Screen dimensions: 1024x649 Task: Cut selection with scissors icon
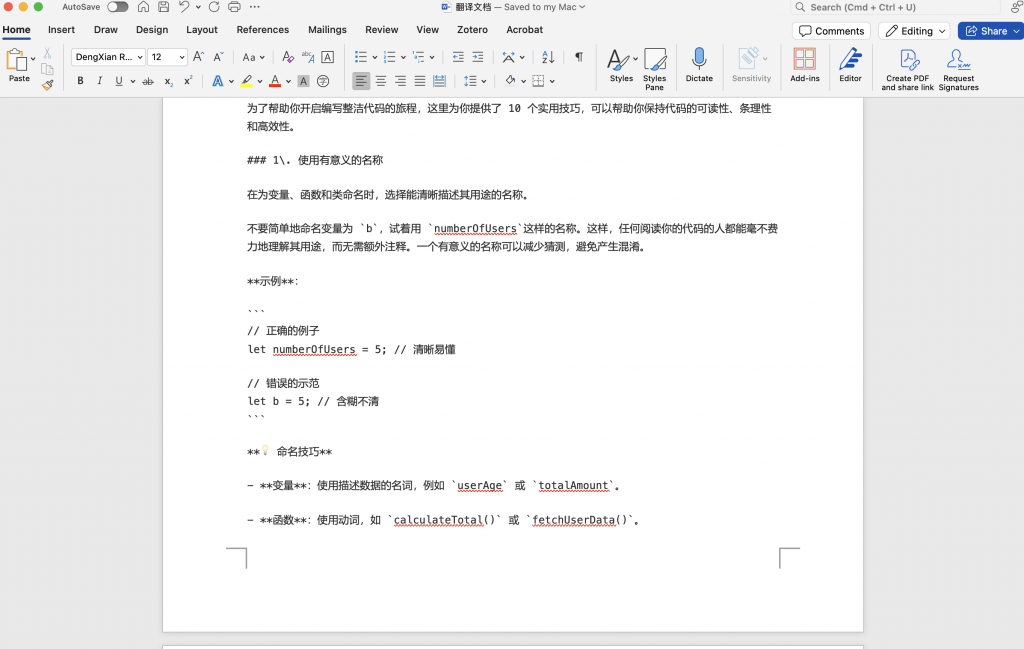point(47,54)
